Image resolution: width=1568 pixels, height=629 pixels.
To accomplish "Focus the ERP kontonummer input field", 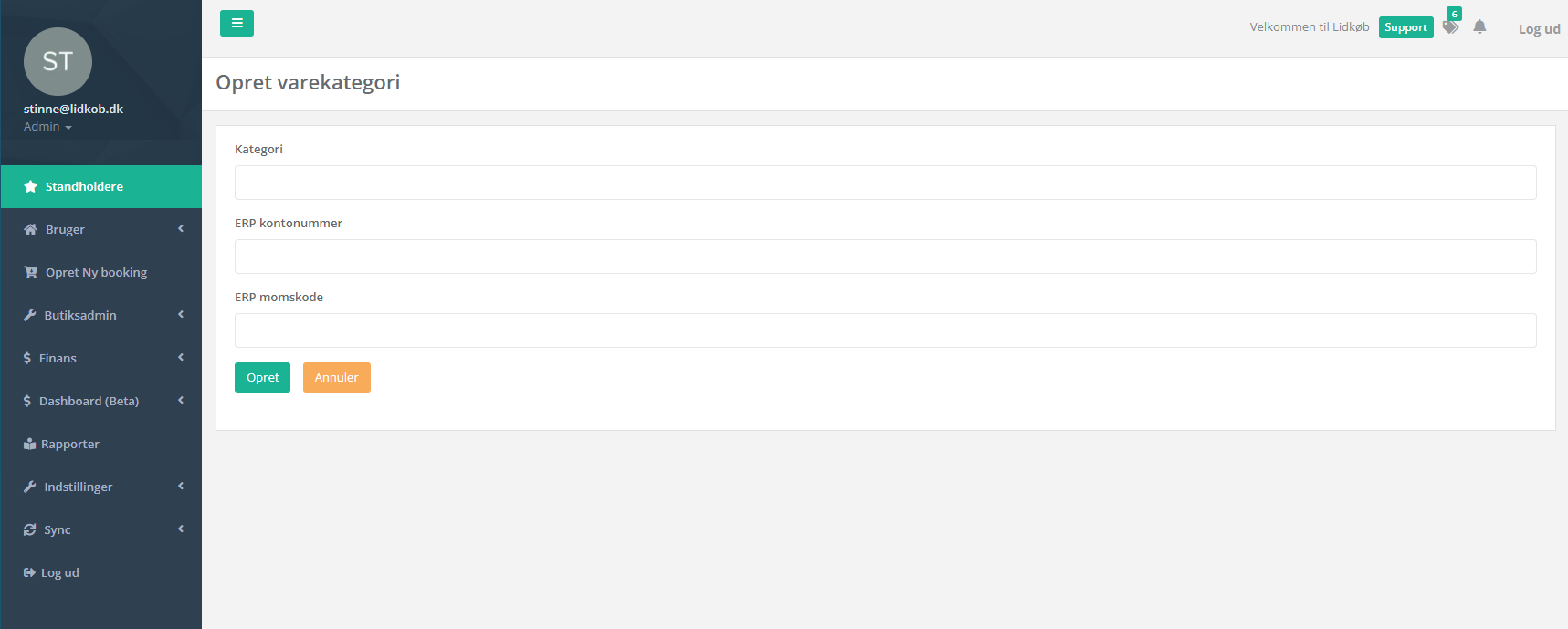I will click(x=885, y=257).
